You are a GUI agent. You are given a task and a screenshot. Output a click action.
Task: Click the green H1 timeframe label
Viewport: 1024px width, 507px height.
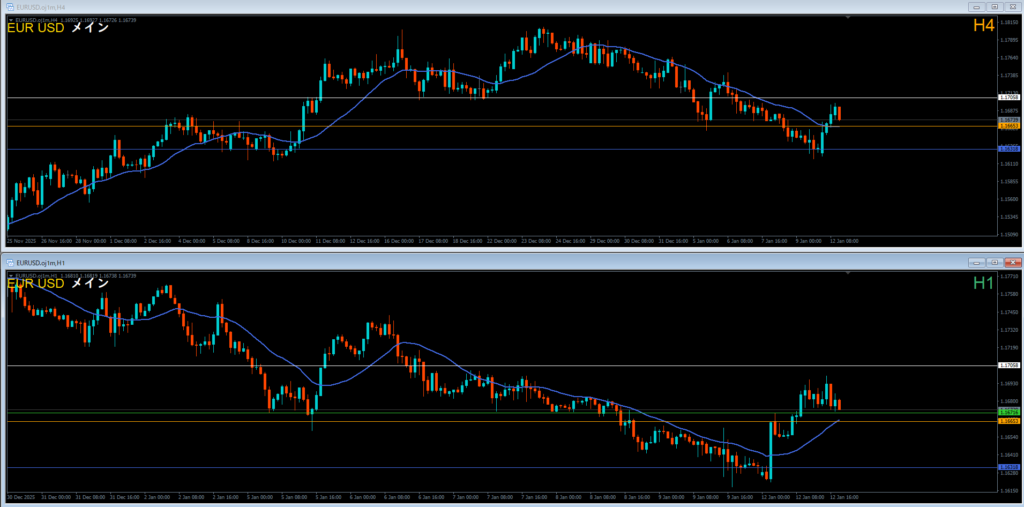(x=983, y=284)
